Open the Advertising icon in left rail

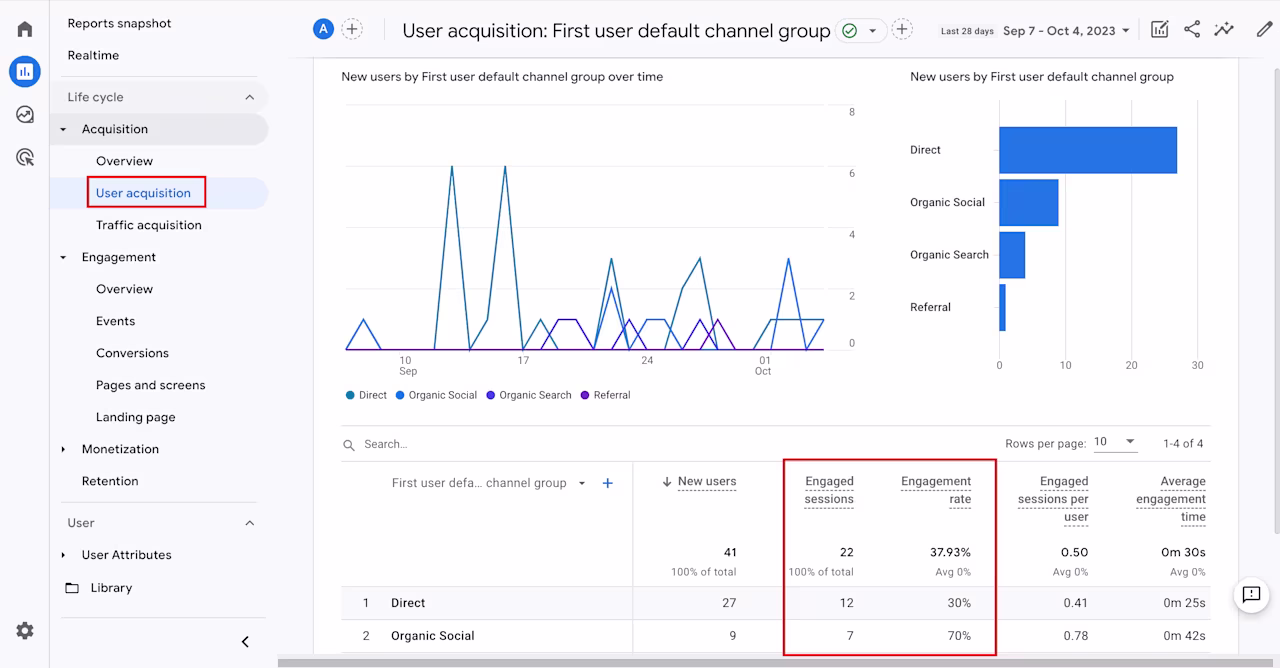click(24, 157)
